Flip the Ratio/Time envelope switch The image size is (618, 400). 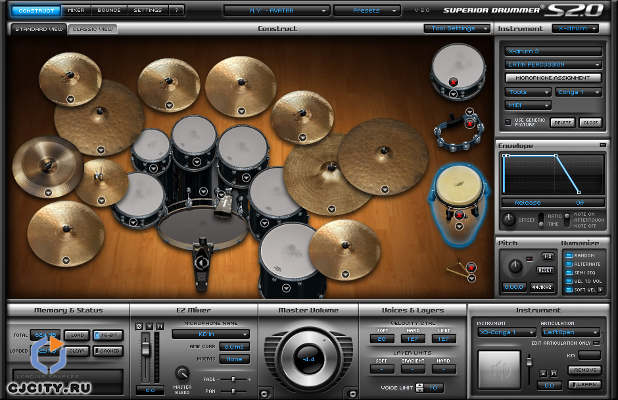pos(541,220)
